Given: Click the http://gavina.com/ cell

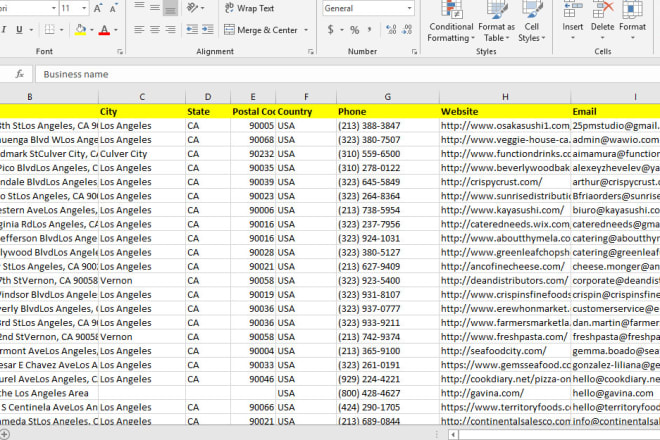Looking at the screenshot, I should (x=505, y=393).
